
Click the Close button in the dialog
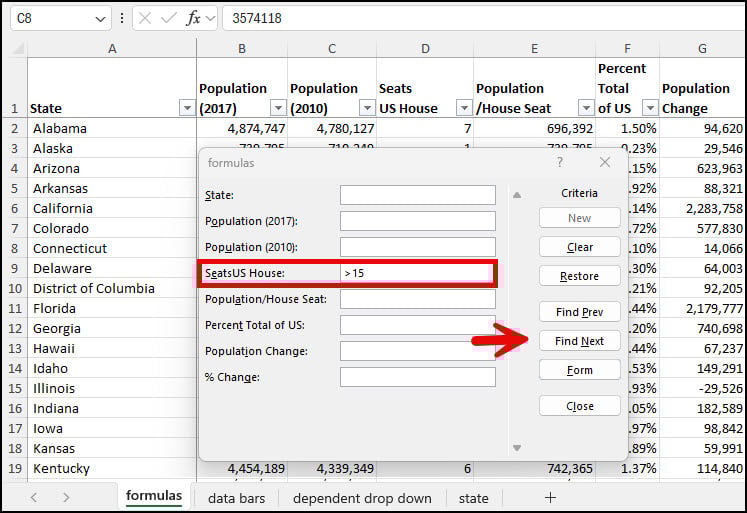tap(580, 406)
